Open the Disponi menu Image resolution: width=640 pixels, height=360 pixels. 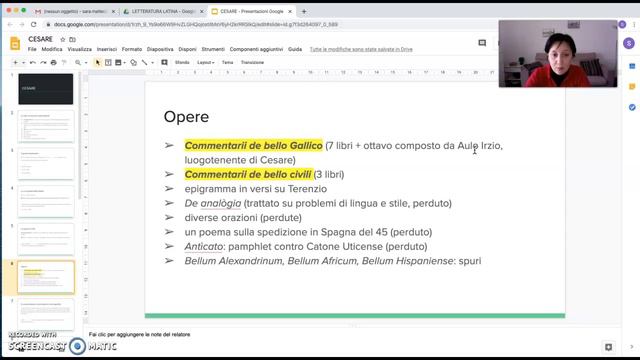pyautogui.click(x=187, y=49)
